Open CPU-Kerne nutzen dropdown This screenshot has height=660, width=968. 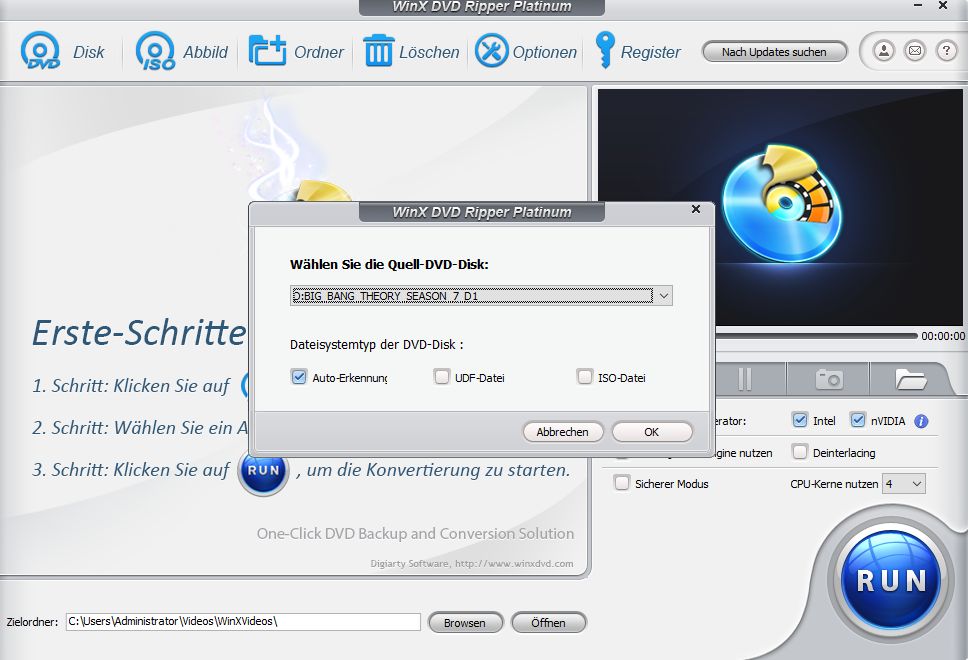tap(904, 484)
